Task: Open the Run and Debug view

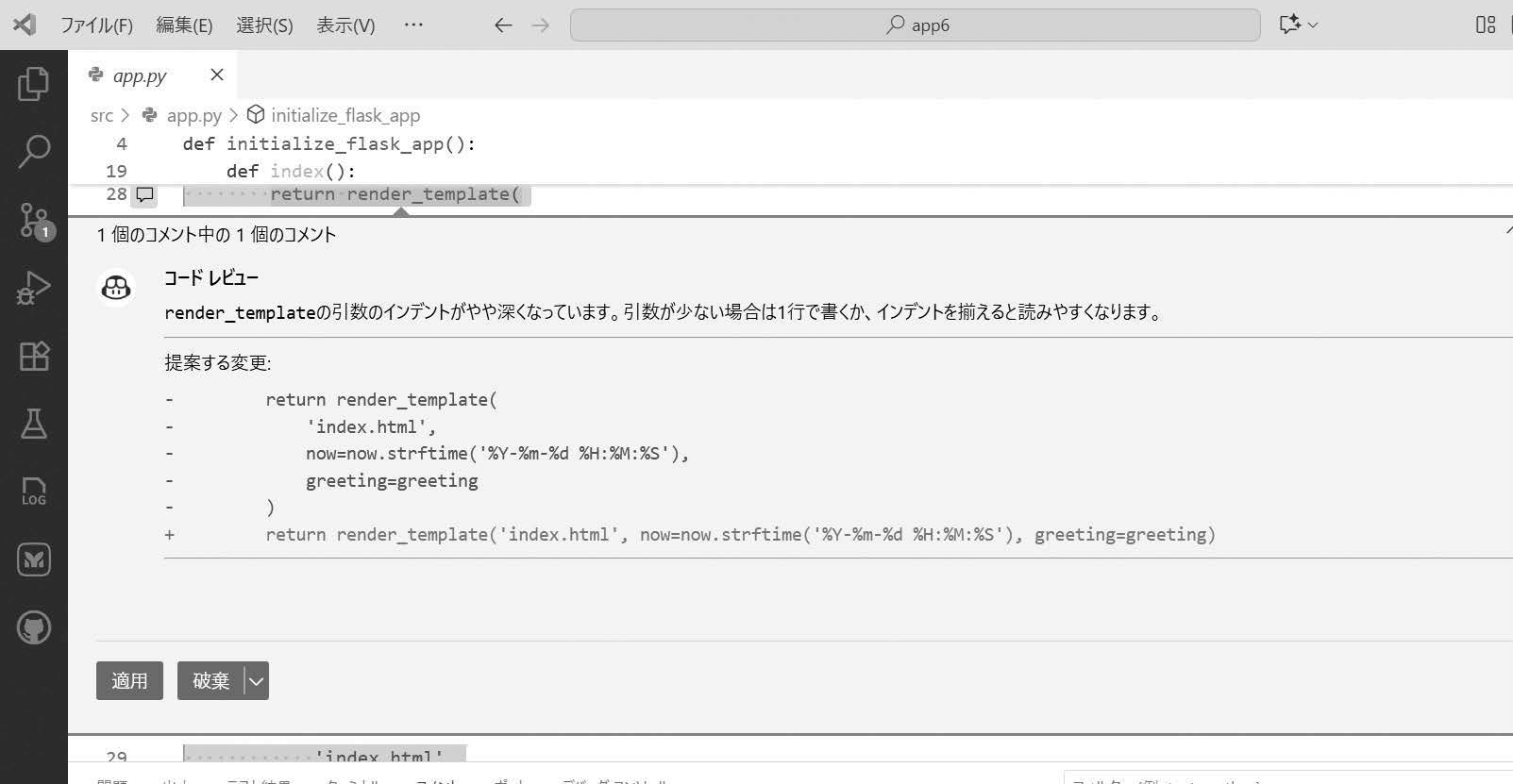Action: coord(34,288)
